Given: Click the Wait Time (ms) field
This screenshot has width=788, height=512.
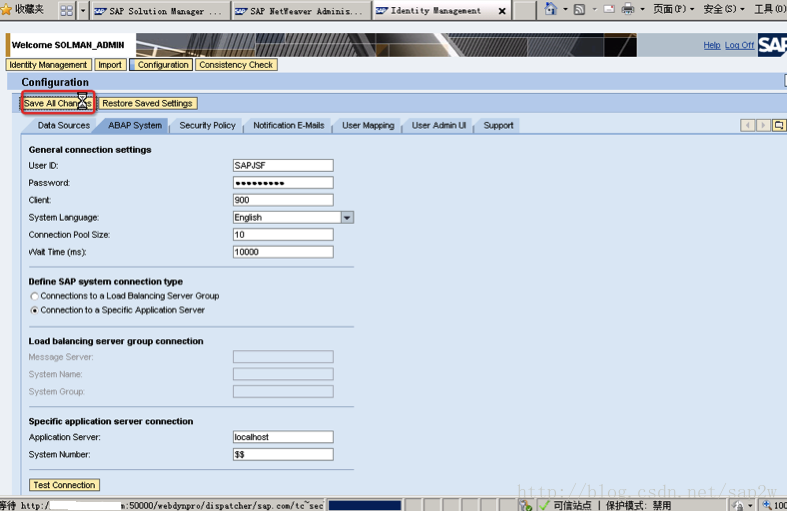Looking at the screenshot, I should point(283,252).
